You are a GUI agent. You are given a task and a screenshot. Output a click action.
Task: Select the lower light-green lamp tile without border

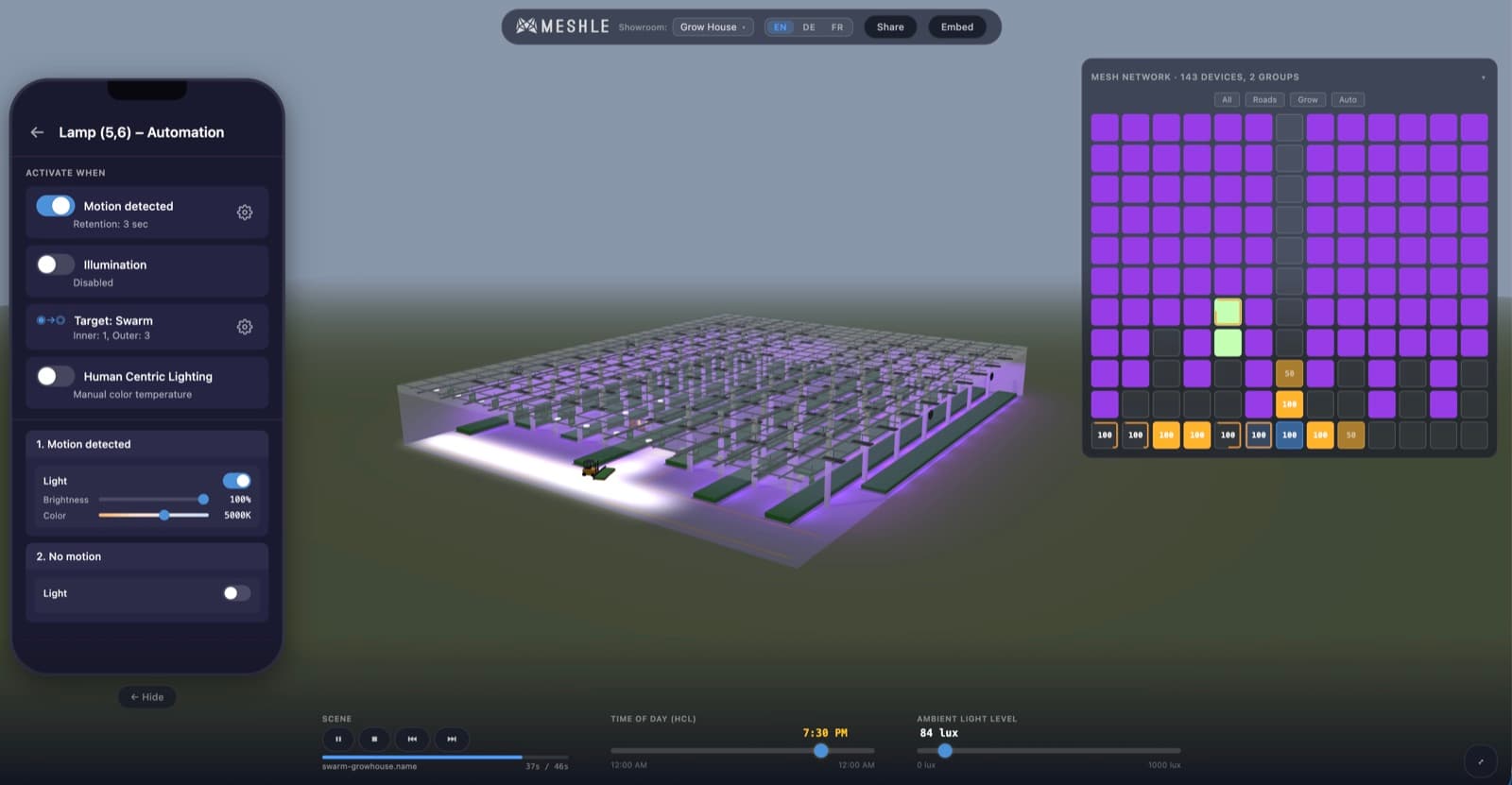coord(1228,343)
